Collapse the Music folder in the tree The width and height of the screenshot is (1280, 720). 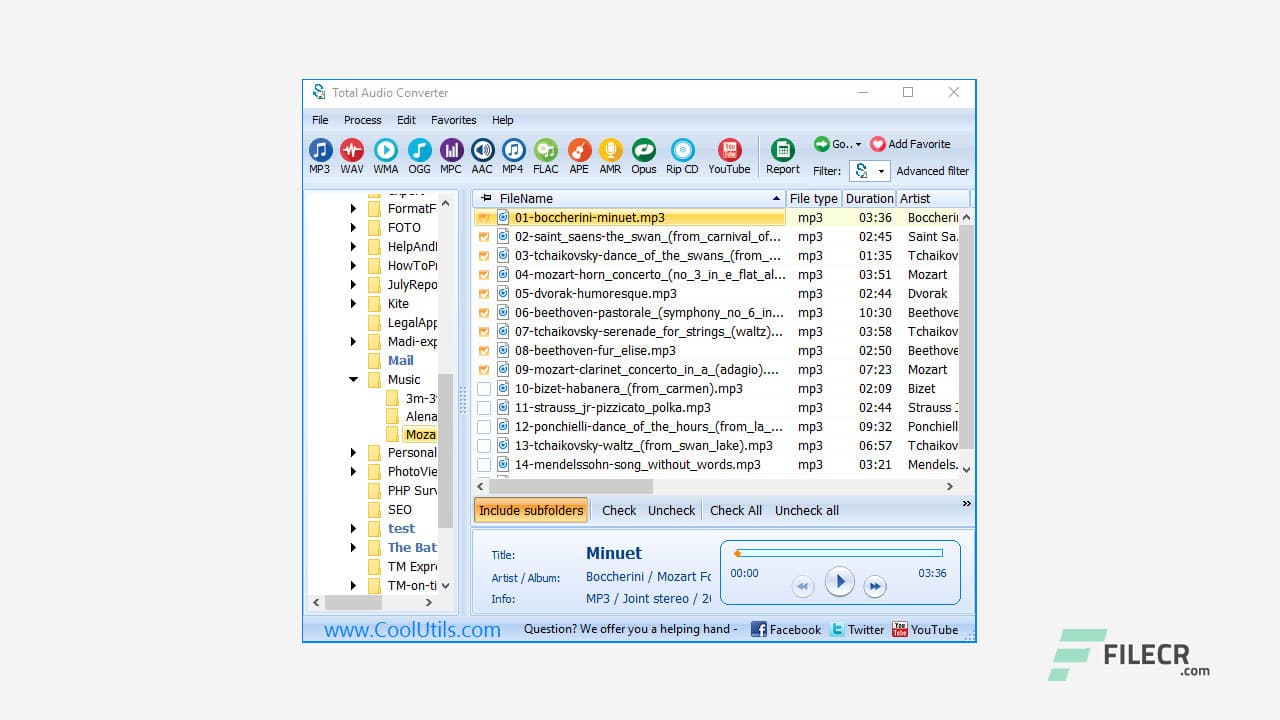pos(353,379)
